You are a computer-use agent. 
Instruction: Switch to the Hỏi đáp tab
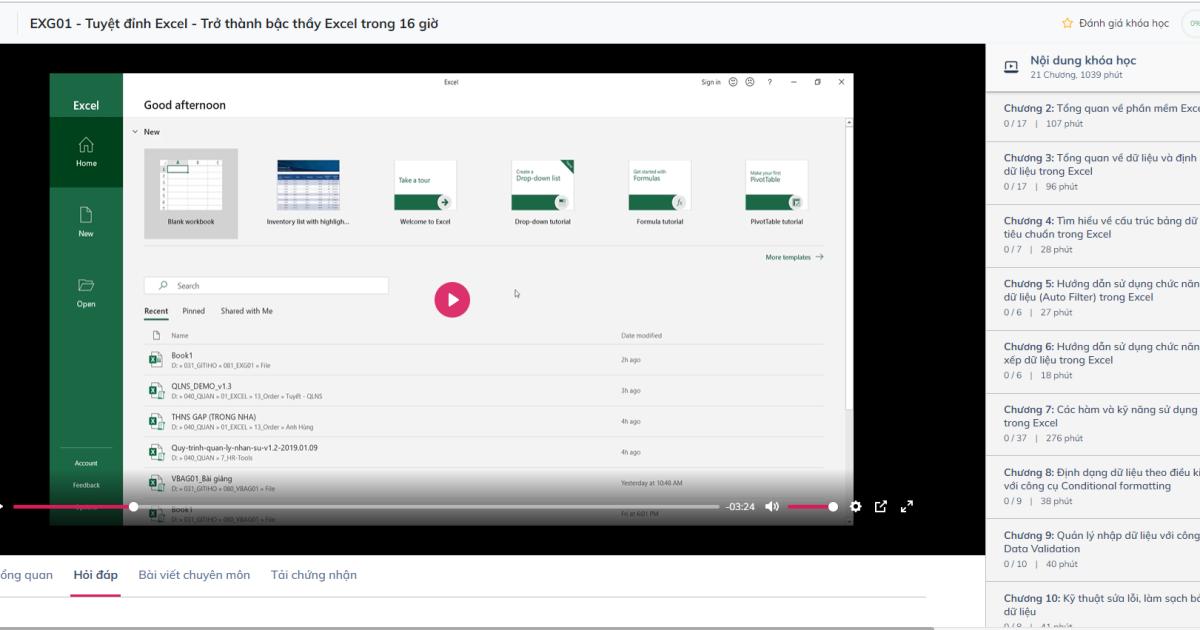point(96,575)
